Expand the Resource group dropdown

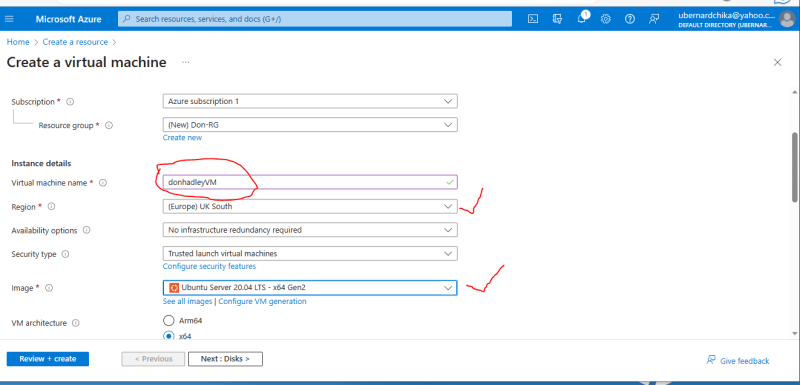click(310, 124)
